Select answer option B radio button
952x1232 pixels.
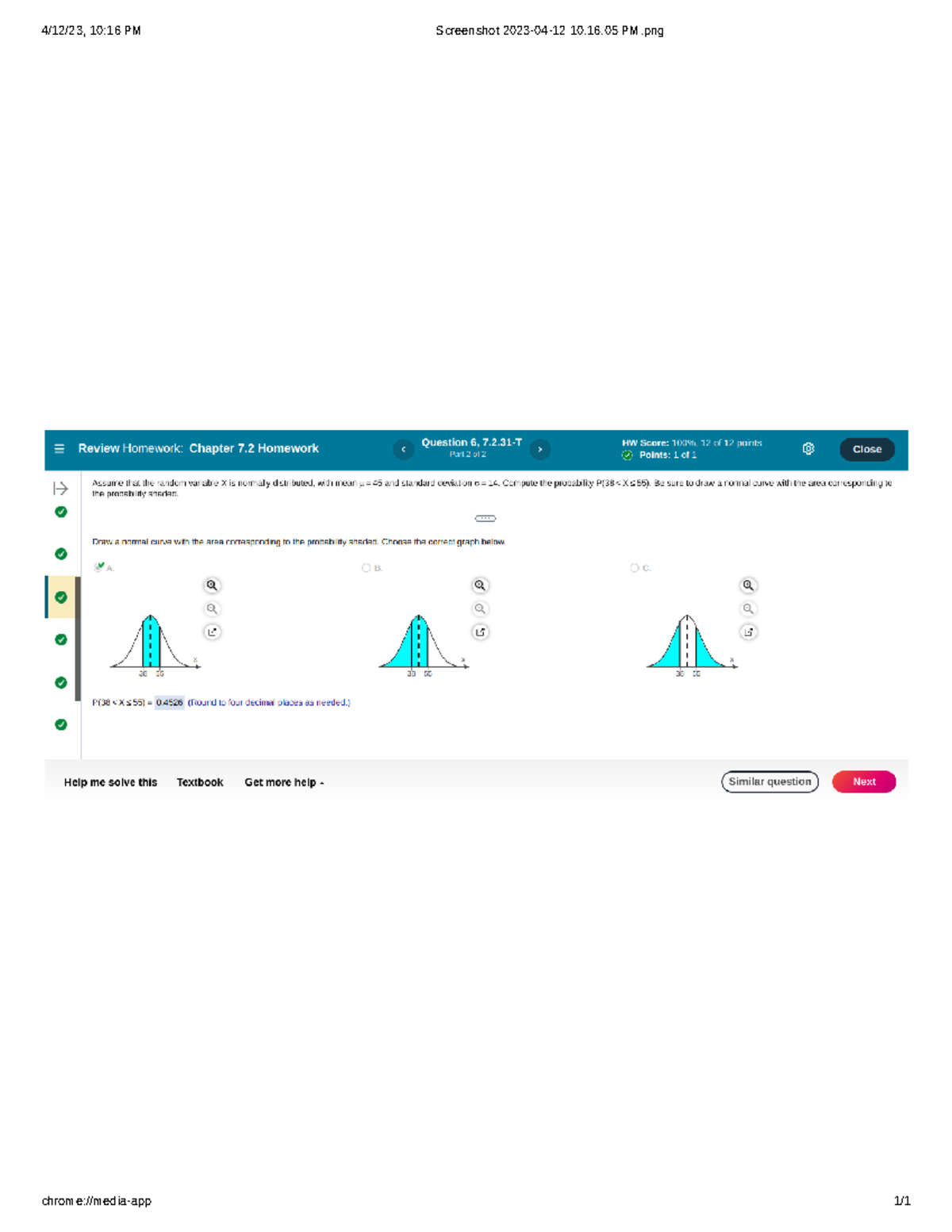click(x=366, y=568)
